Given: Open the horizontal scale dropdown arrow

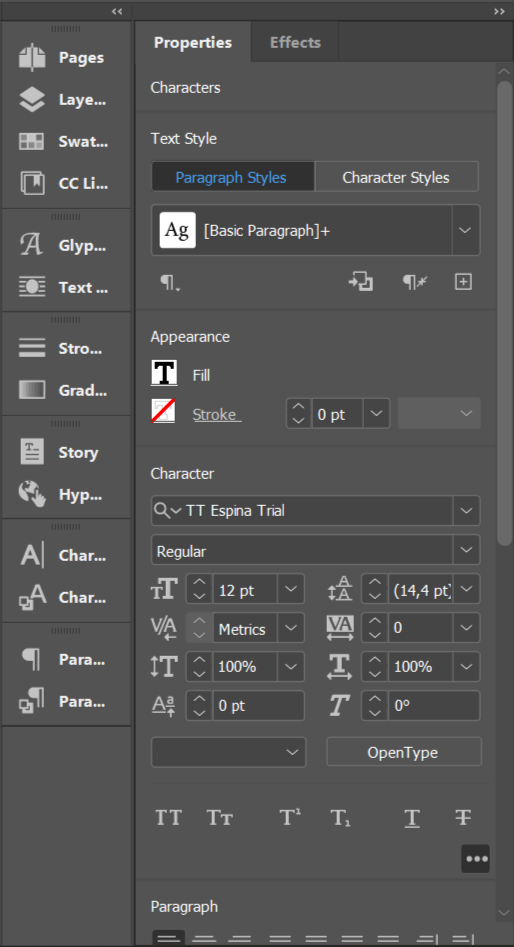Looking at the screenshot, I should pos(466,667).
